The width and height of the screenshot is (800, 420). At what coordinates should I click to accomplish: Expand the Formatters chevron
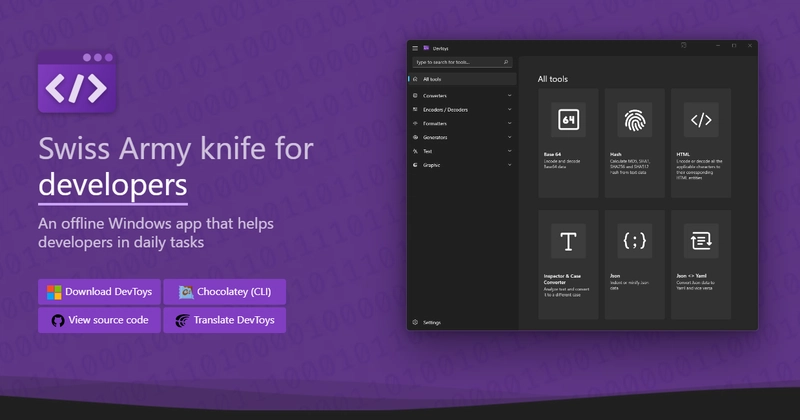click(x=509, y=123)
